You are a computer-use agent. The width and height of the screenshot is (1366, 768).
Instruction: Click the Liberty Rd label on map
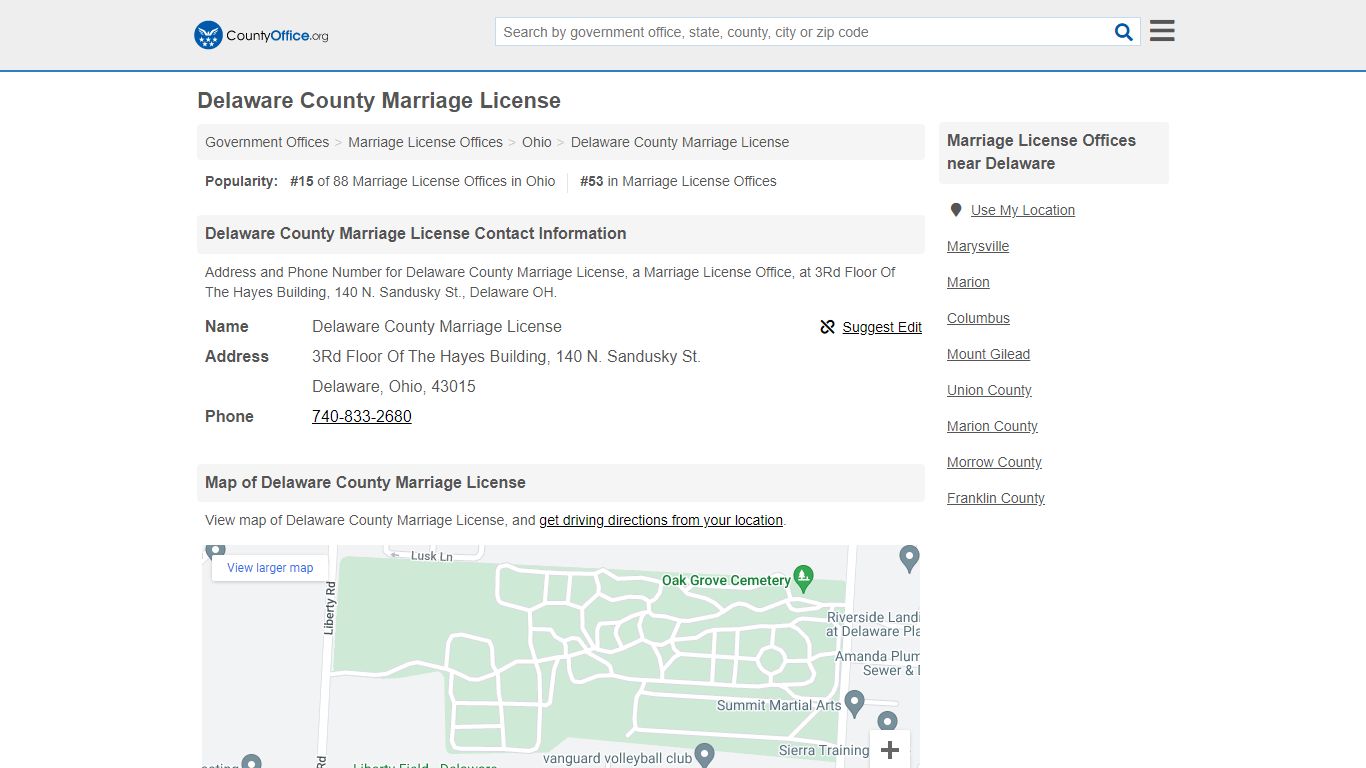tap(329, 607)
